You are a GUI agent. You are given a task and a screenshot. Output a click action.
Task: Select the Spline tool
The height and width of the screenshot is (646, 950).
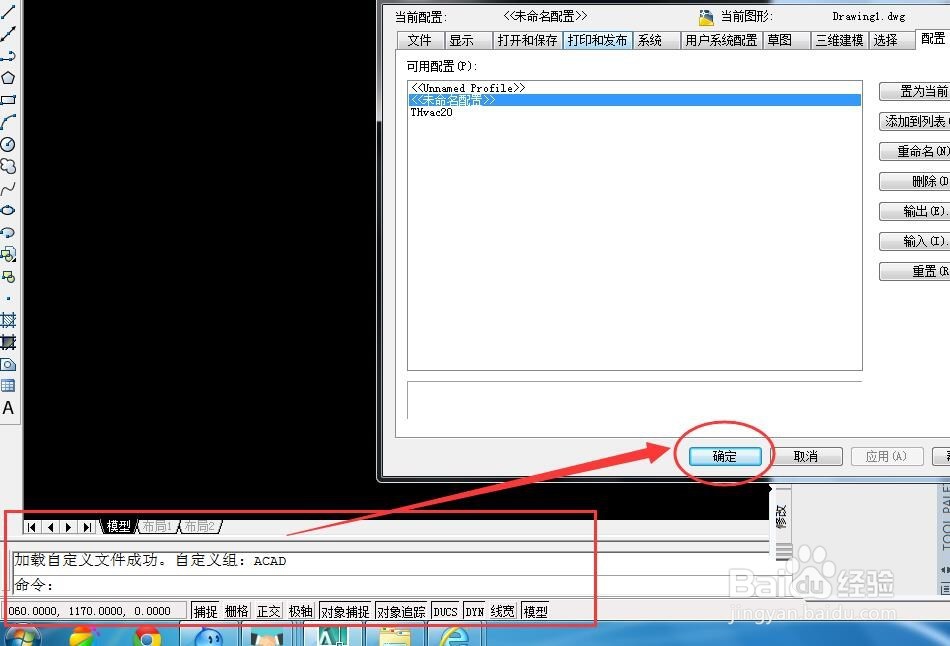coord(8,188)
